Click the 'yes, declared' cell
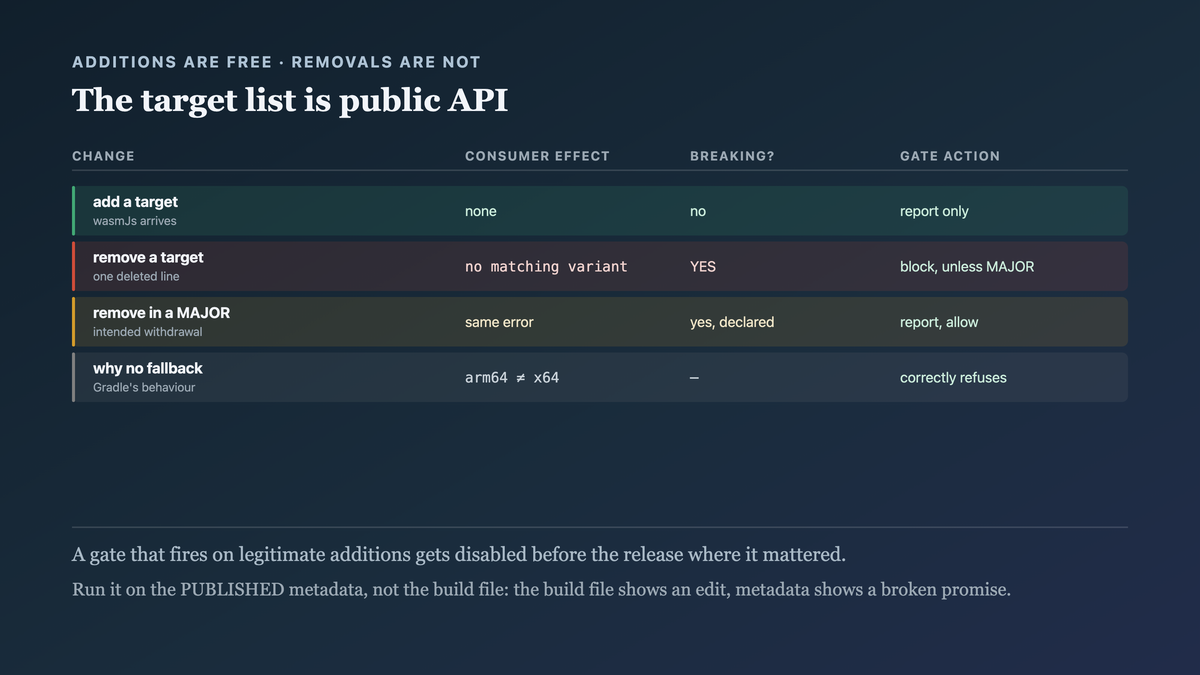The height and width of the screenshot is (675, 1200). [x=732, y=322]
